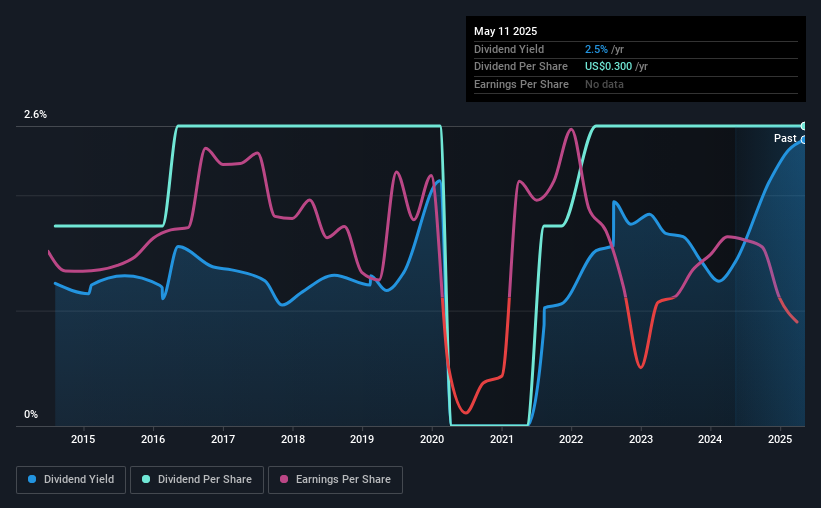Image resolution: width=821 pixels, height=508 pixels.
Task: Click the Past label on the chart
Action: [785, 138]
